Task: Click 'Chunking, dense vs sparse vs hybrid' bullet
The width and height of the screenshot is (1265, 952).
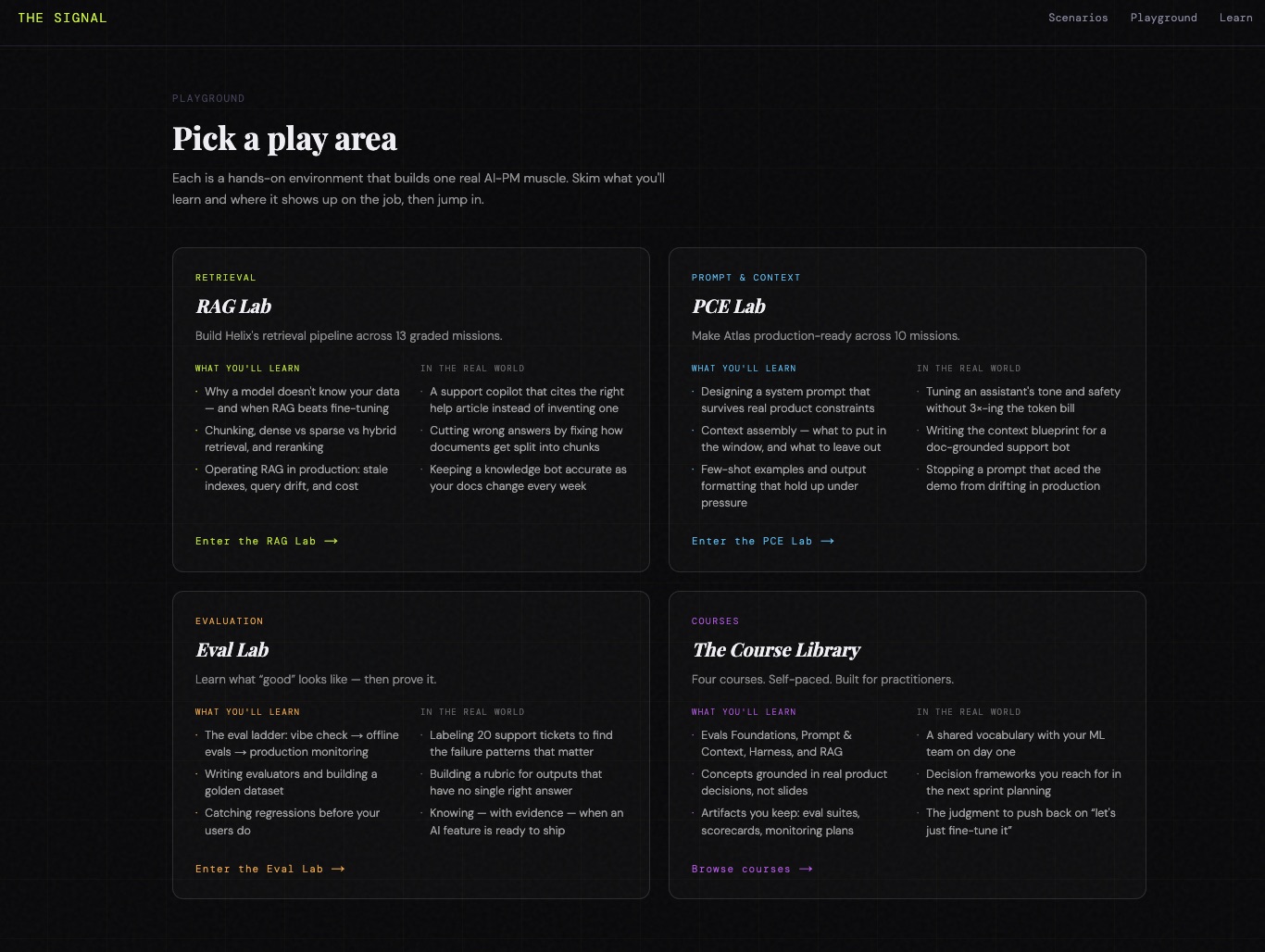Action: [300, 439]
